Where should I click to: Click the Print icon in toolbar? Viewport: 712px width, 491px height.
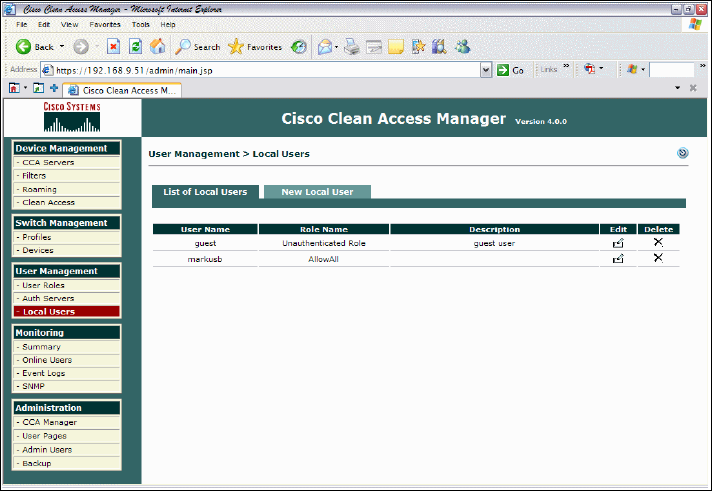point(352,46)
